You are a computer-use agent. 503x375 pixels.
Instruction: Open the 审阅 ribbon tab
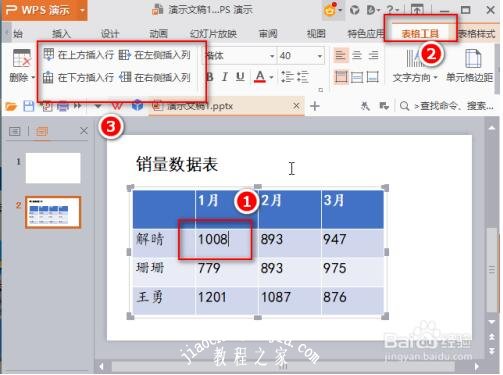pyautogui.click(x=268, y=34)
